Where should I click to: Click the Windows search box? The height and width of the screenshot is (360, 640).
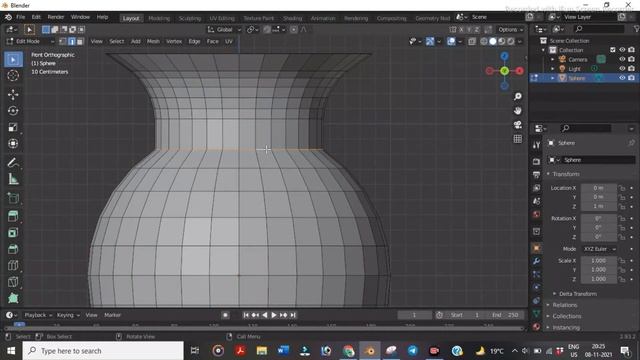point(103,351)
